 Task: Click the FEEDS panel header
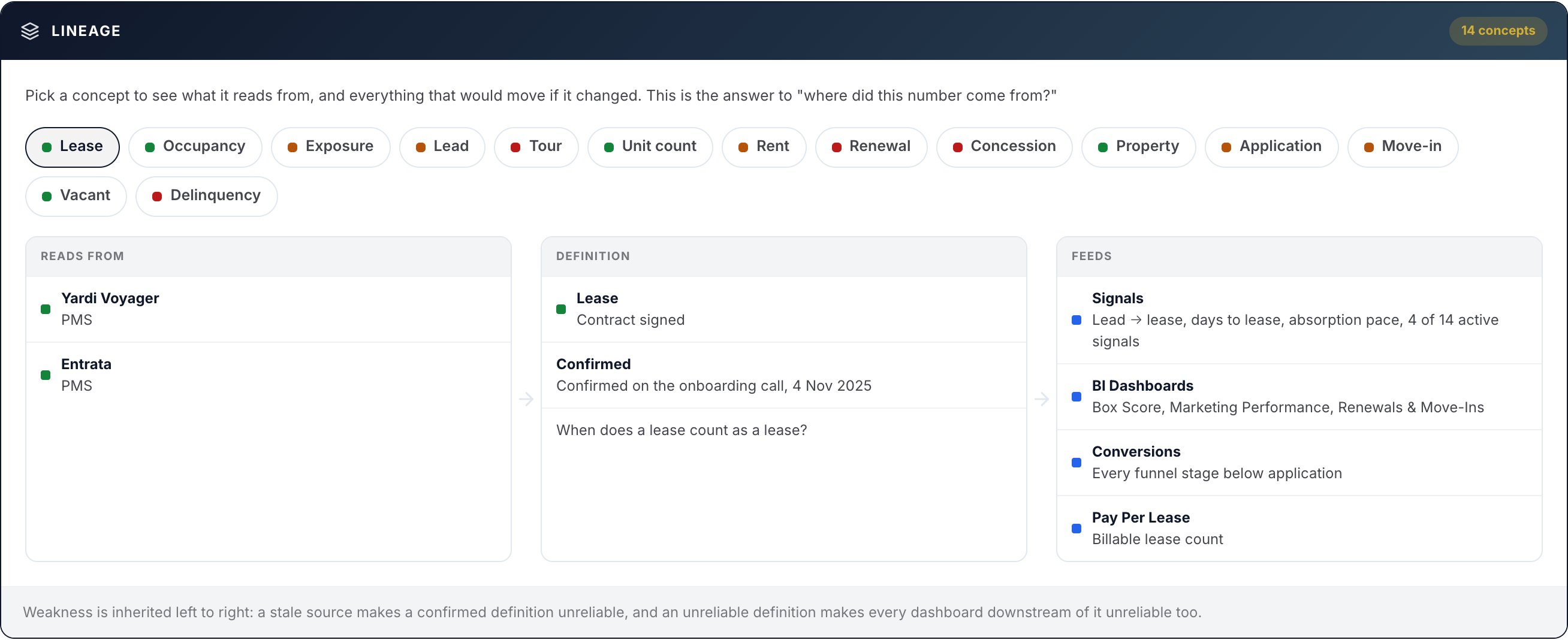coord(1299,256)
